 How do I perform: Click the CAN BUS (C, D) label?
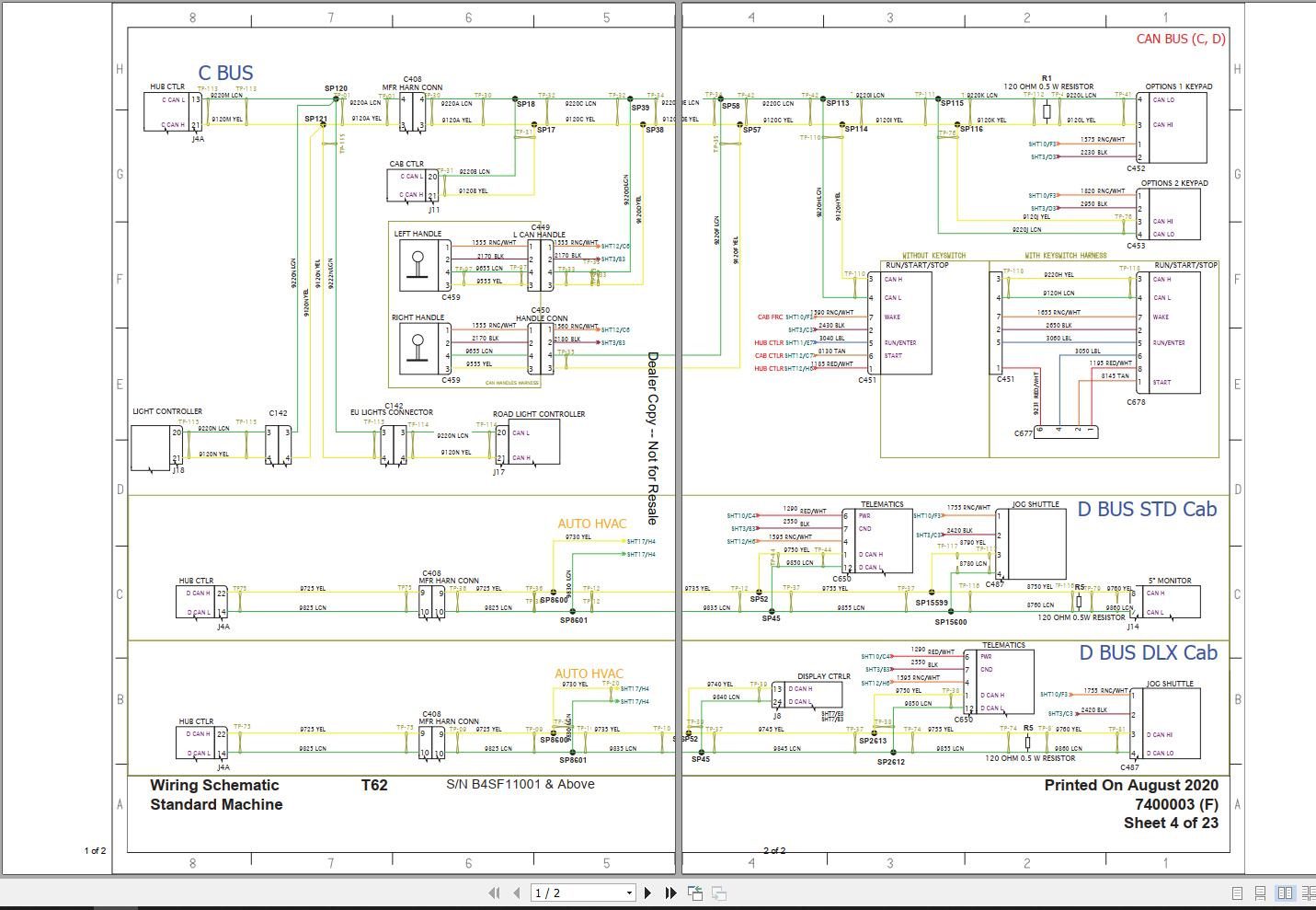pyautogui.click(x=1180, y=39)
